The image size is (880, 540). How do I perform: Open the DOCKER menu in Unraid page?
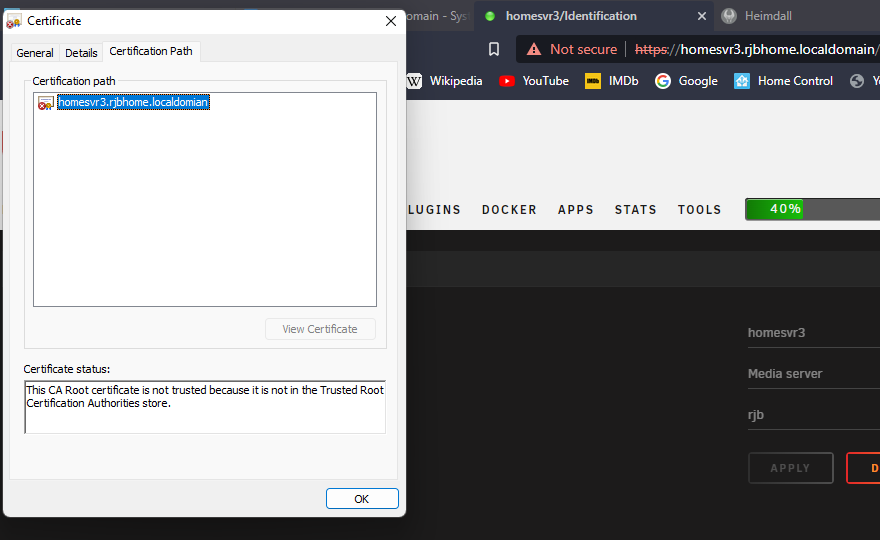tap(509, 209)
